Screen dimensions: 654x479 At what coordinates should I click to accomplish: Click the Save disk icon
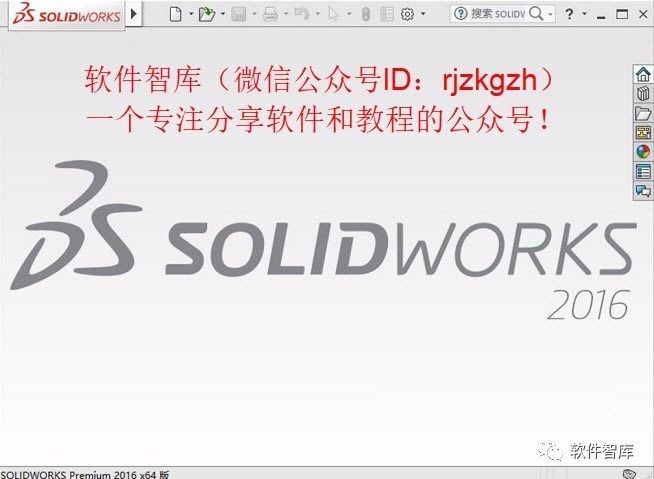tap(239, 14)
